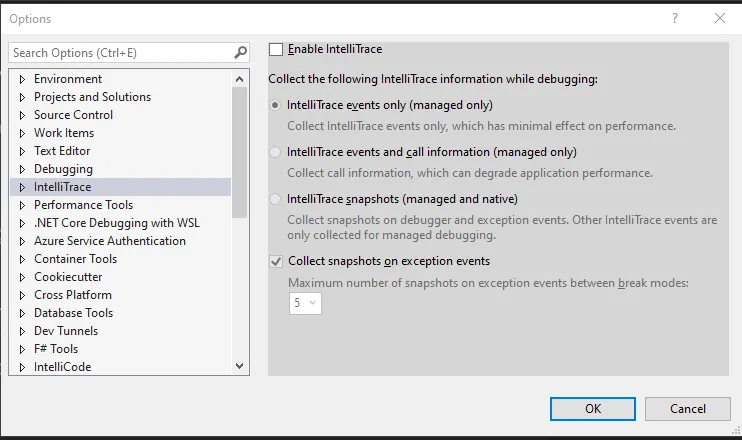Select Dev Tunnels category

(x=66, y=331)
